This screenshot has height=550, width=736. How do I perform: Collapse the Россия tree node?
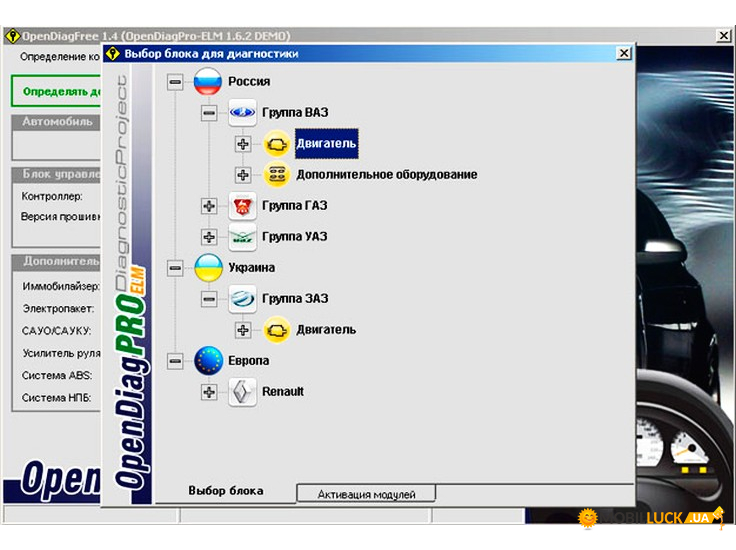(176, 82)
